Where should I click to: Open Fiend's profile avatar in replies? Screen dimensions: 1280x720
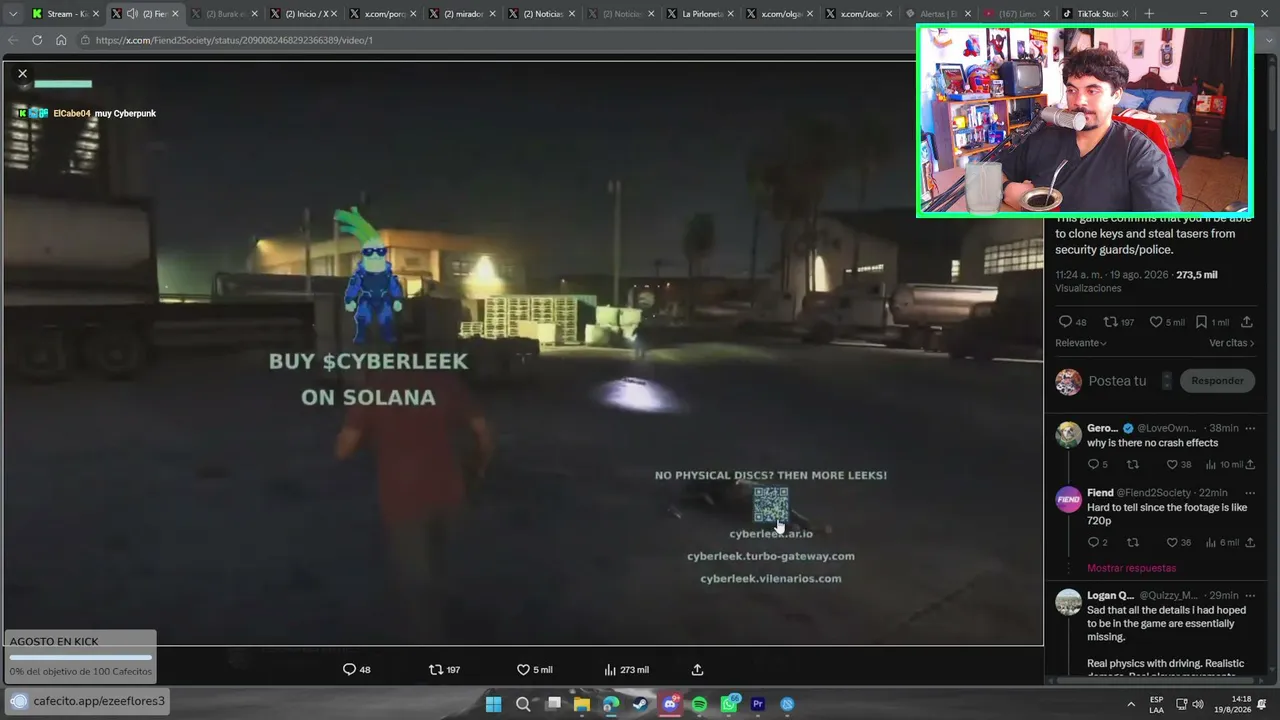(1069, 499)
